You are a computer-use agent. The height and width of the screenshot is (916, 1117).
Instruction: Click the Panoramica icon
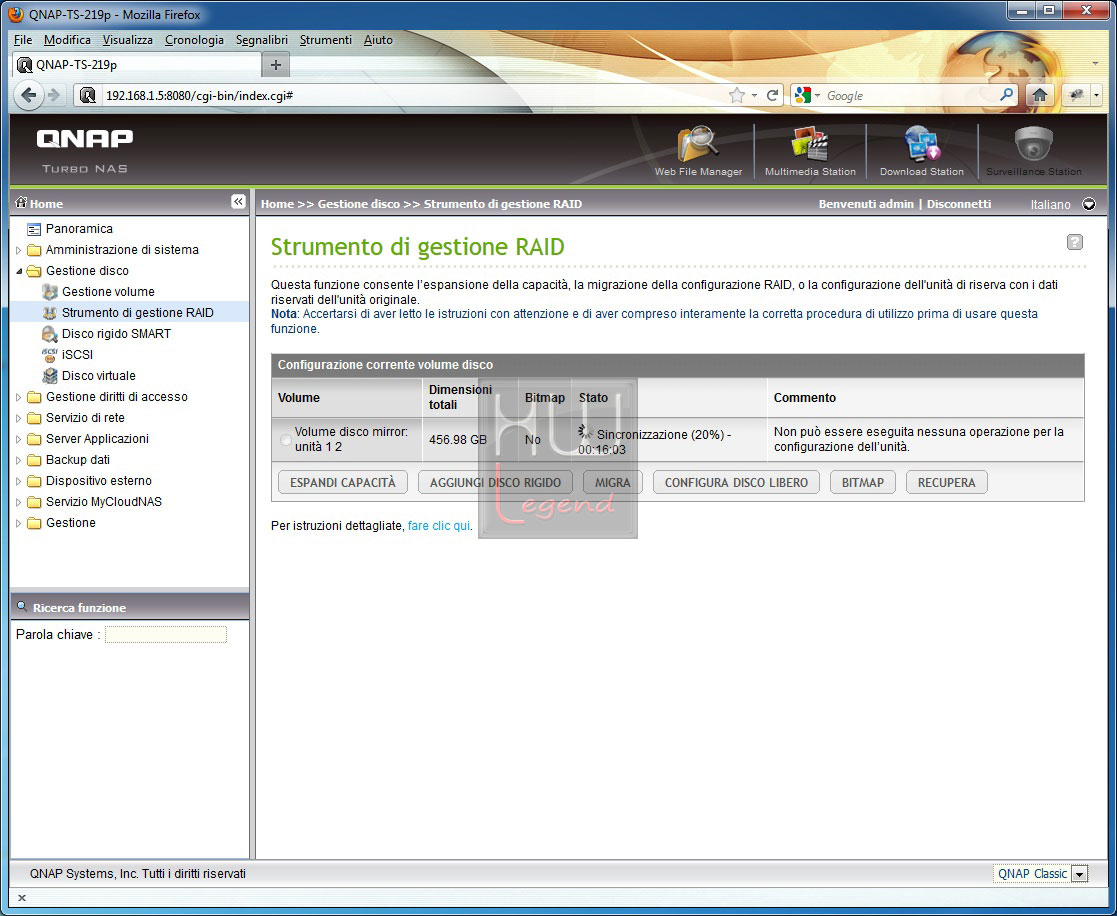pos(33,229)
